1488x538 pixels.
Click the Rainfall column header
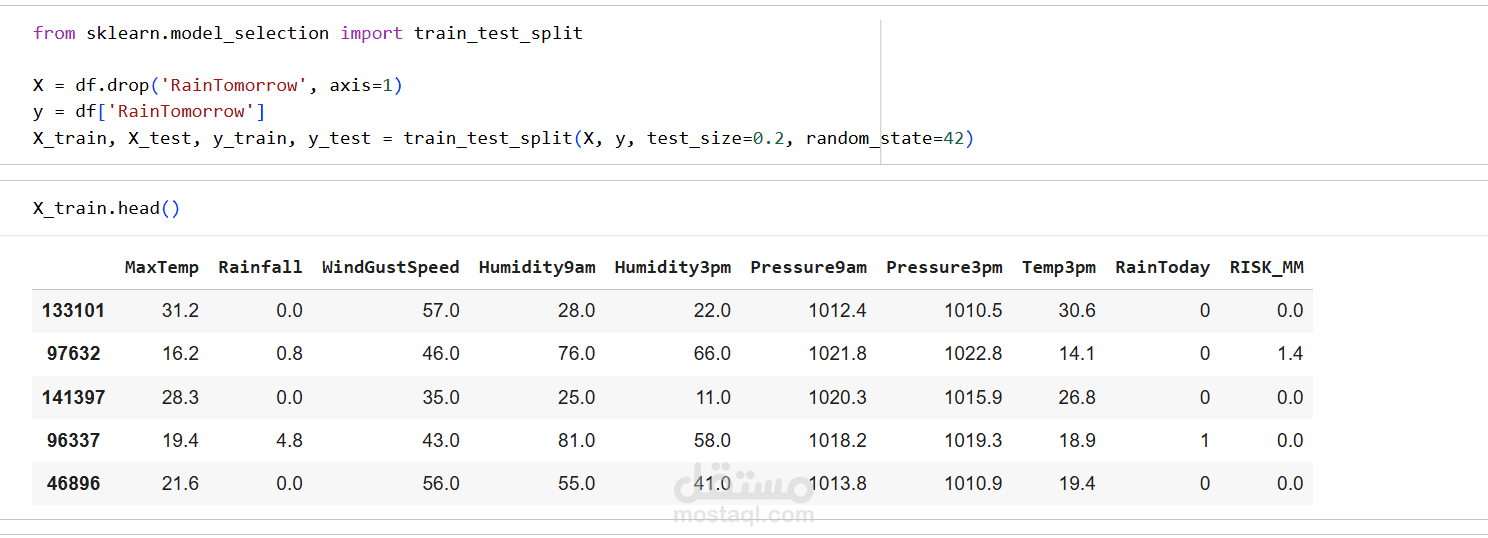coord(260,267)
